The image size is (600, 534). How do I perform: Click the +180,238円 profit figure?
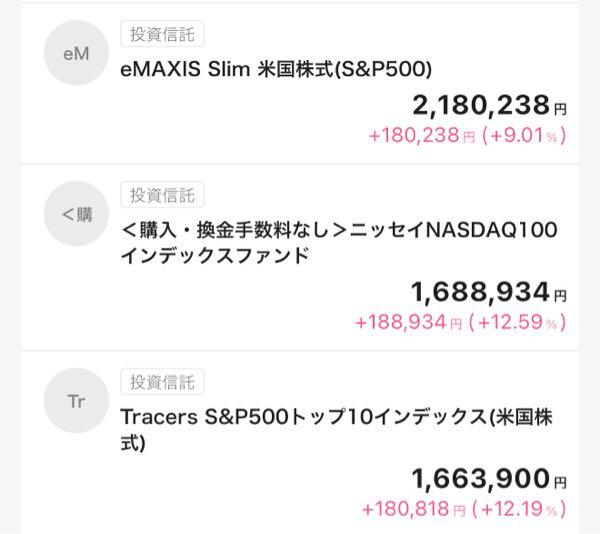click(x=422, y=135)
